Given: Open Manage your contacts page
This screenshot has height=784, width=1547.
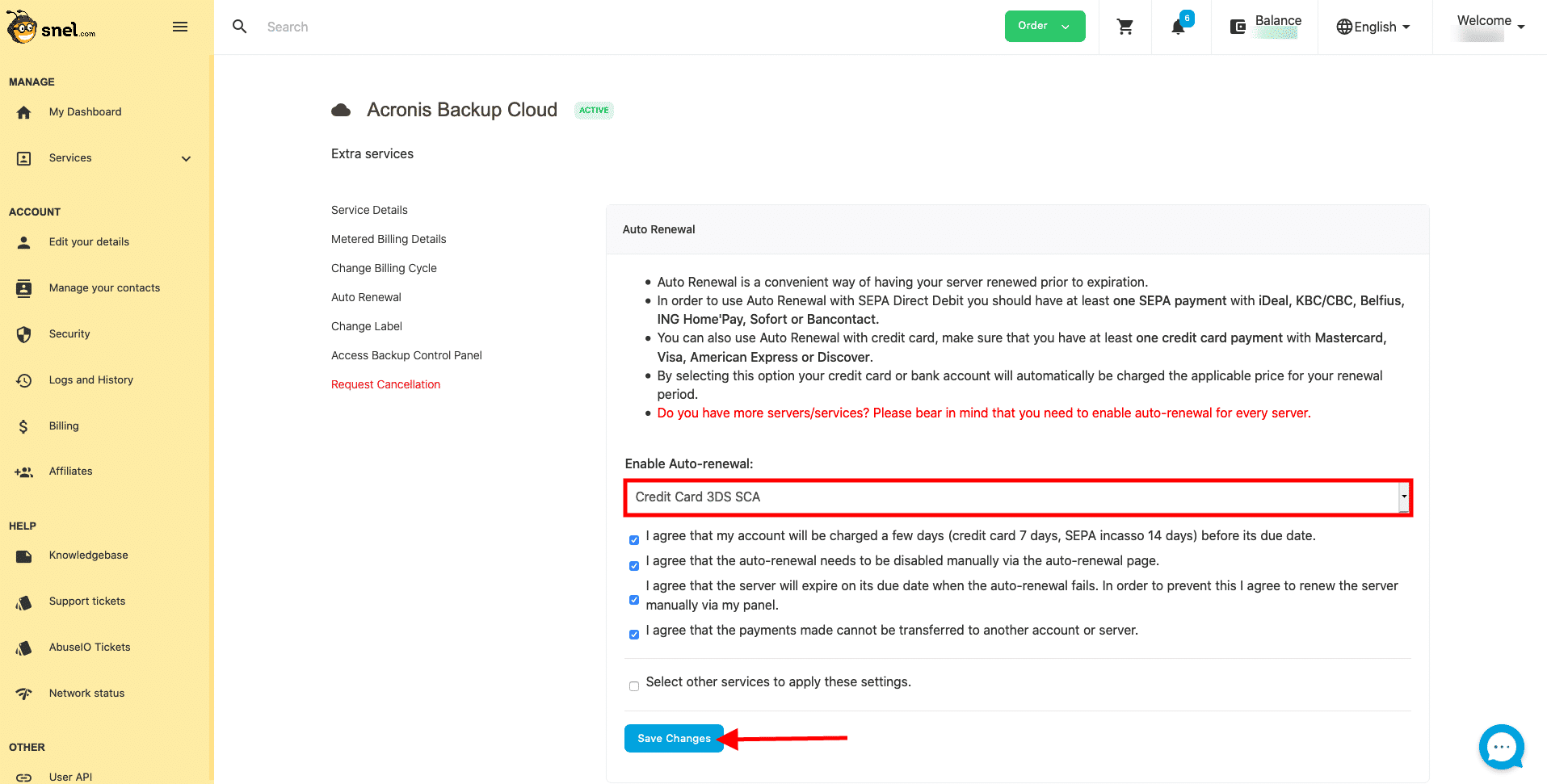Looking at the screenshot, I should (x=104, y=288).
